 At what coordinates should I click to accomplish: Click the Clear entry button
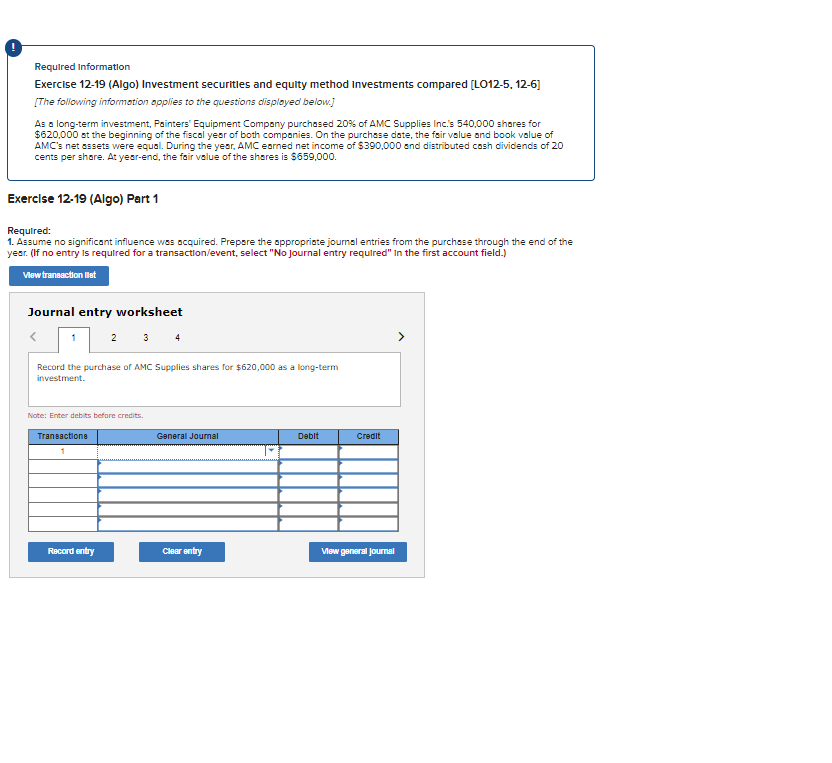(181, 551)
